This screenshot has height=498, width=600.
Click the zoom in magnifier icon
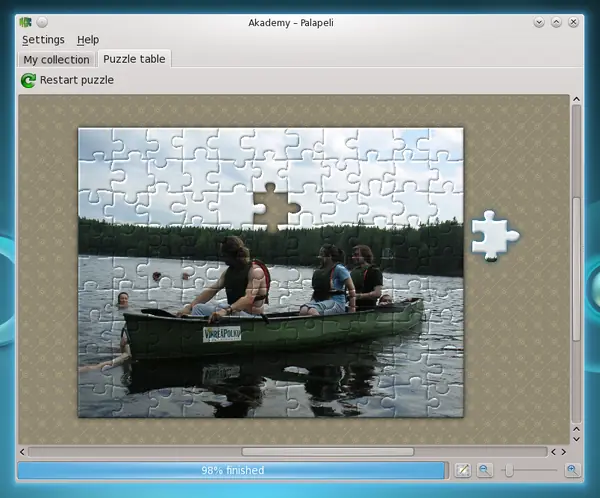click(572, 470)
